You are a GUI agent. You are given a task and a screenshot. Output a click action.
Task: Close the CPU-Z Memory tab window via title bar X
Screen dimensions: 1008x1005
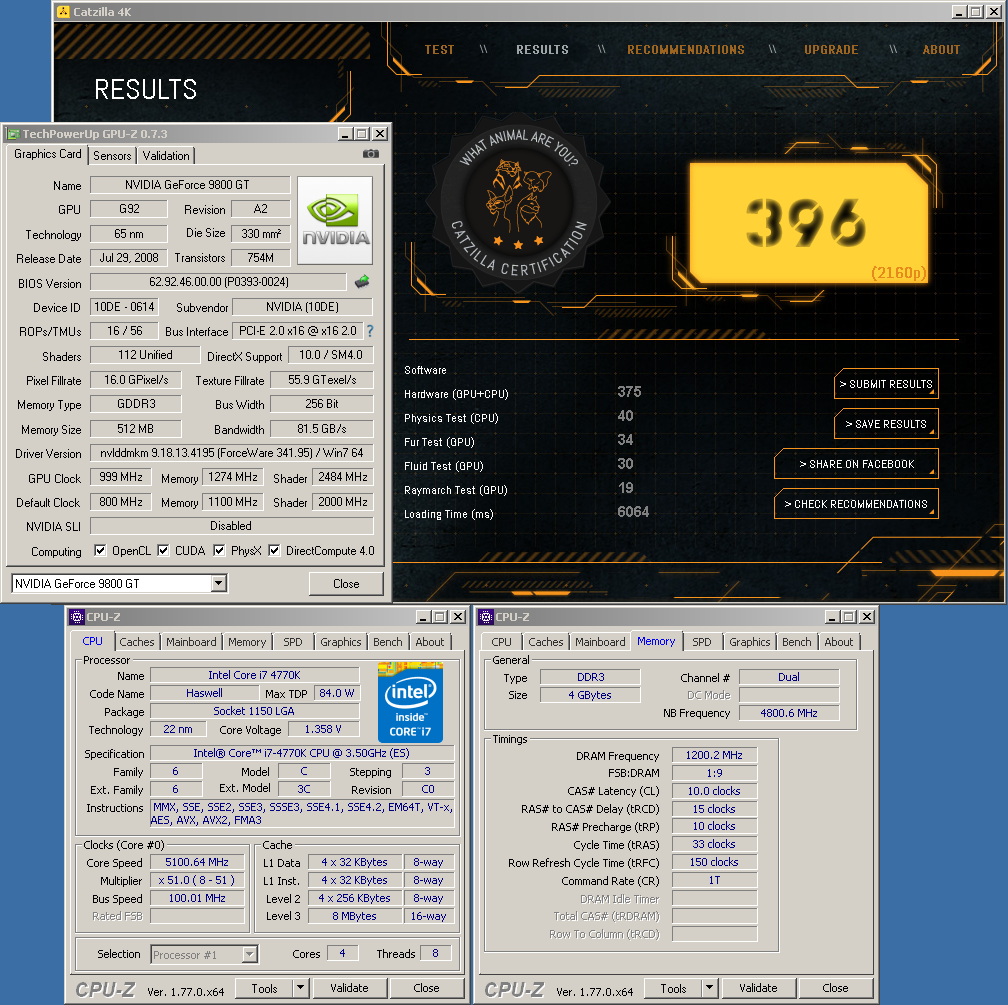[867, 617]
